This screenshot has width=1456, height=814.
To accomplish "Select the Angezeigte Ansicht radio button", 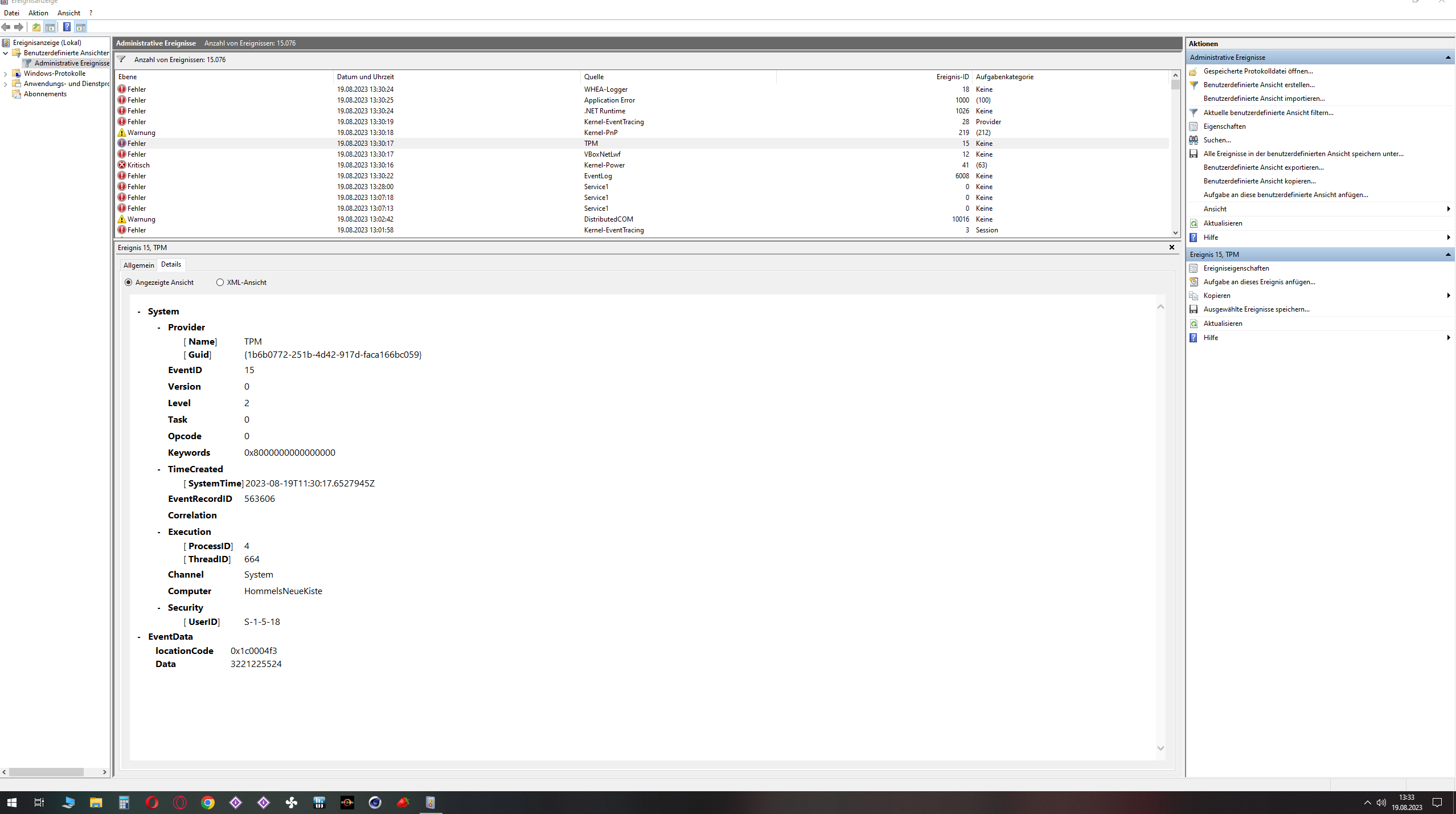I will pos(129,283).
